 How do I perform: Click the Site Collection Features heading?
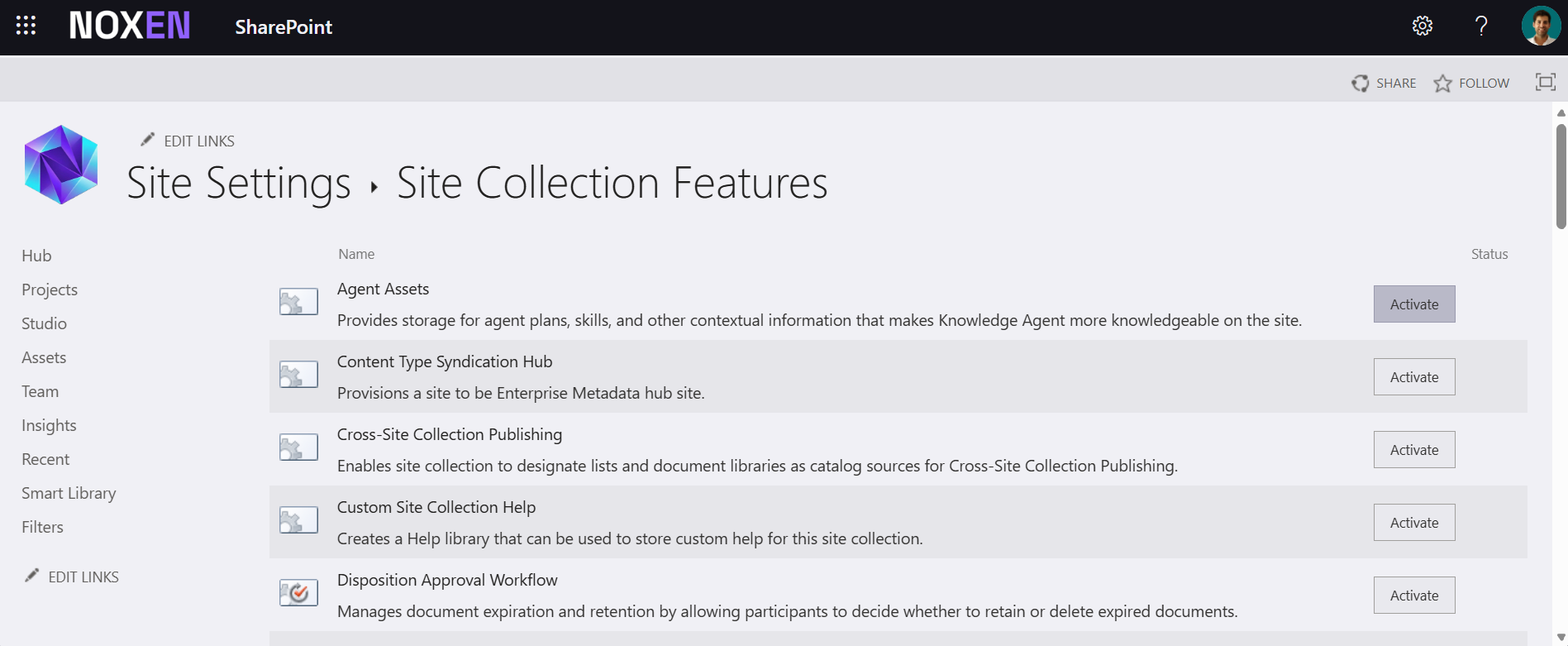click(612, 183)
